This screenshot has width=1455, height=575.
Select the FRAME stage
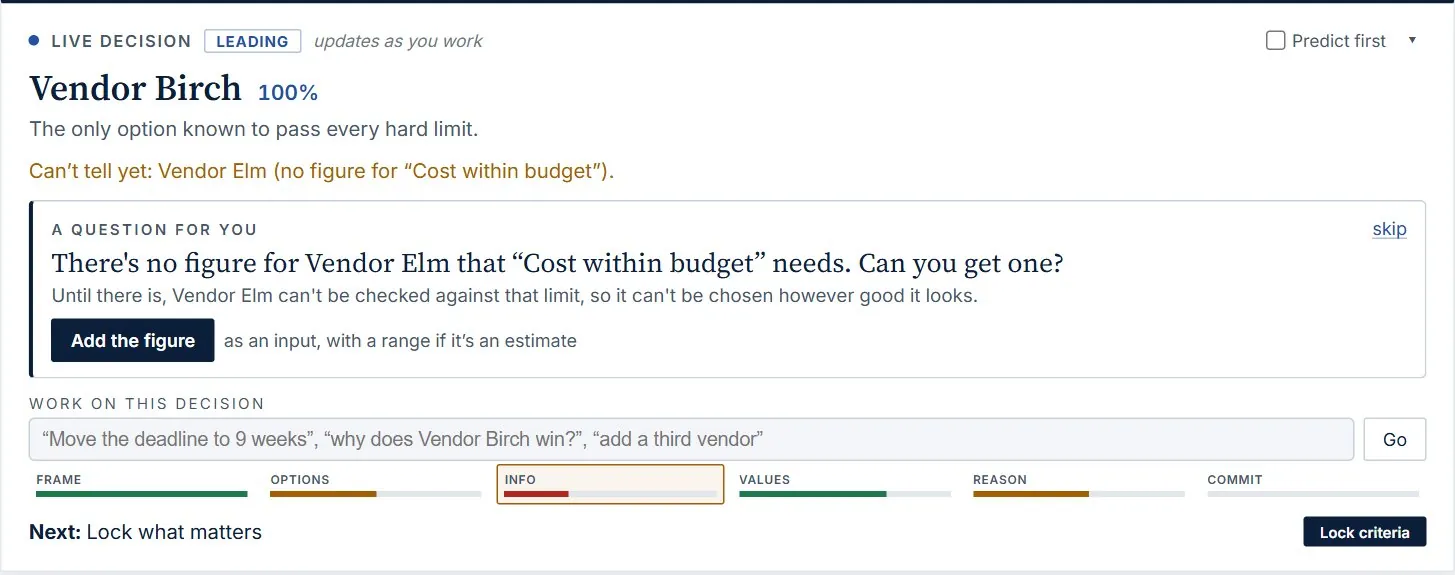141,485
